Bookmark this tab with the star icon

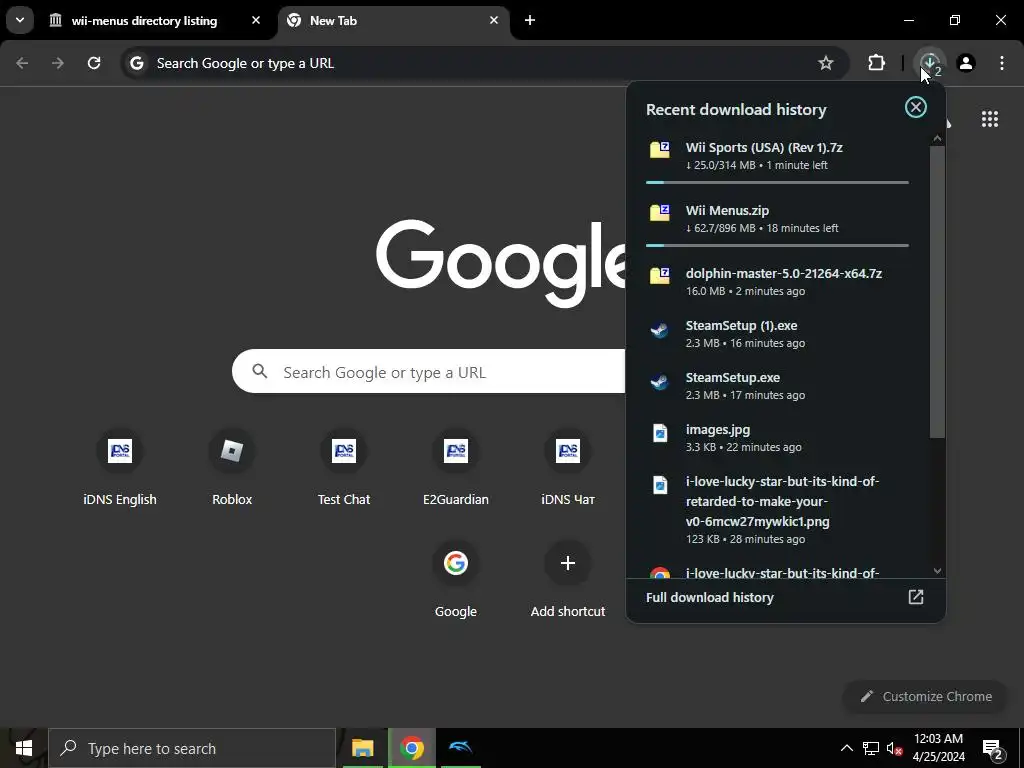tap(825, 63)
